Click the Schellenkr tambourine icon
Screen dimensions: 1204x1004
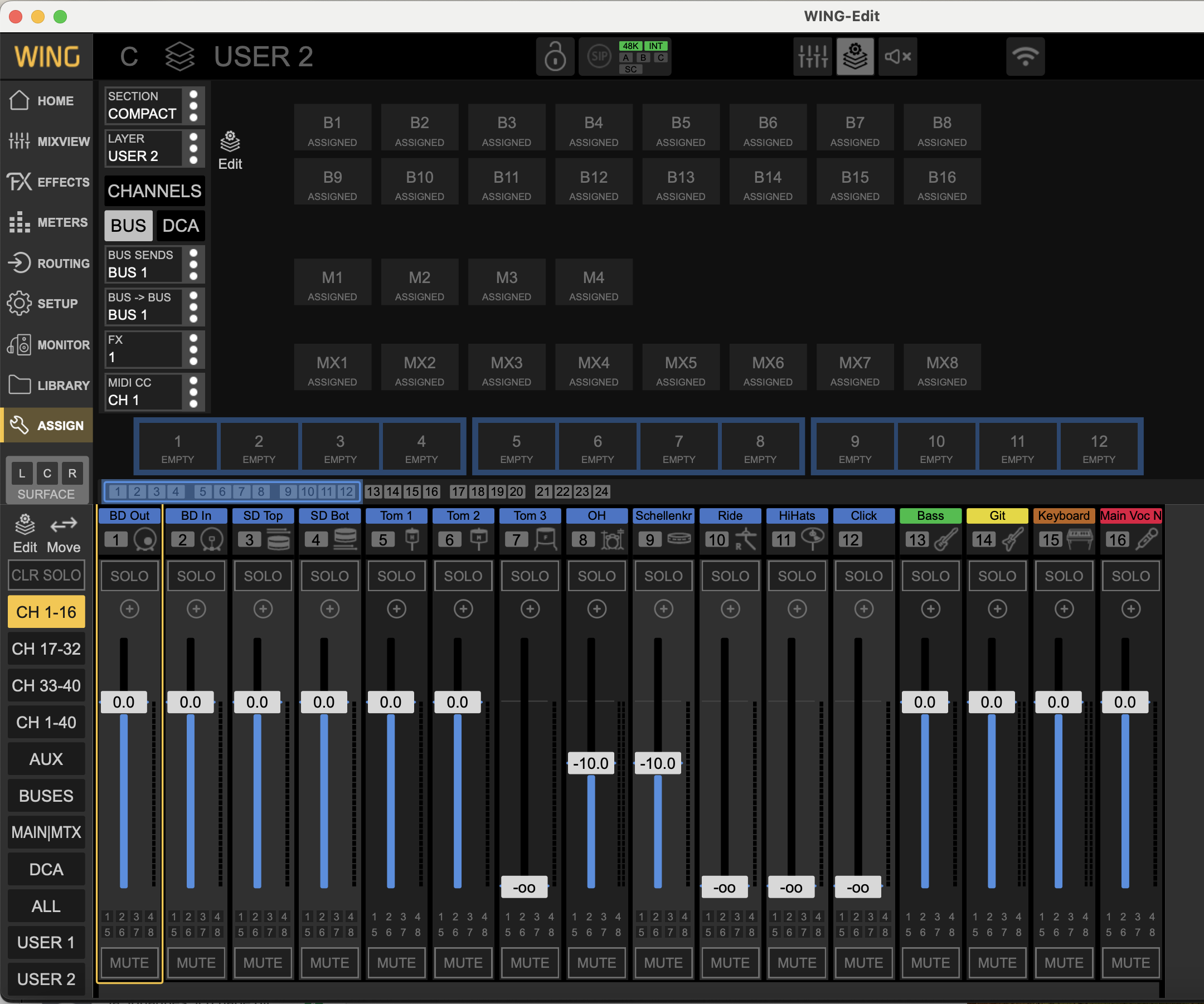point(679,539)
